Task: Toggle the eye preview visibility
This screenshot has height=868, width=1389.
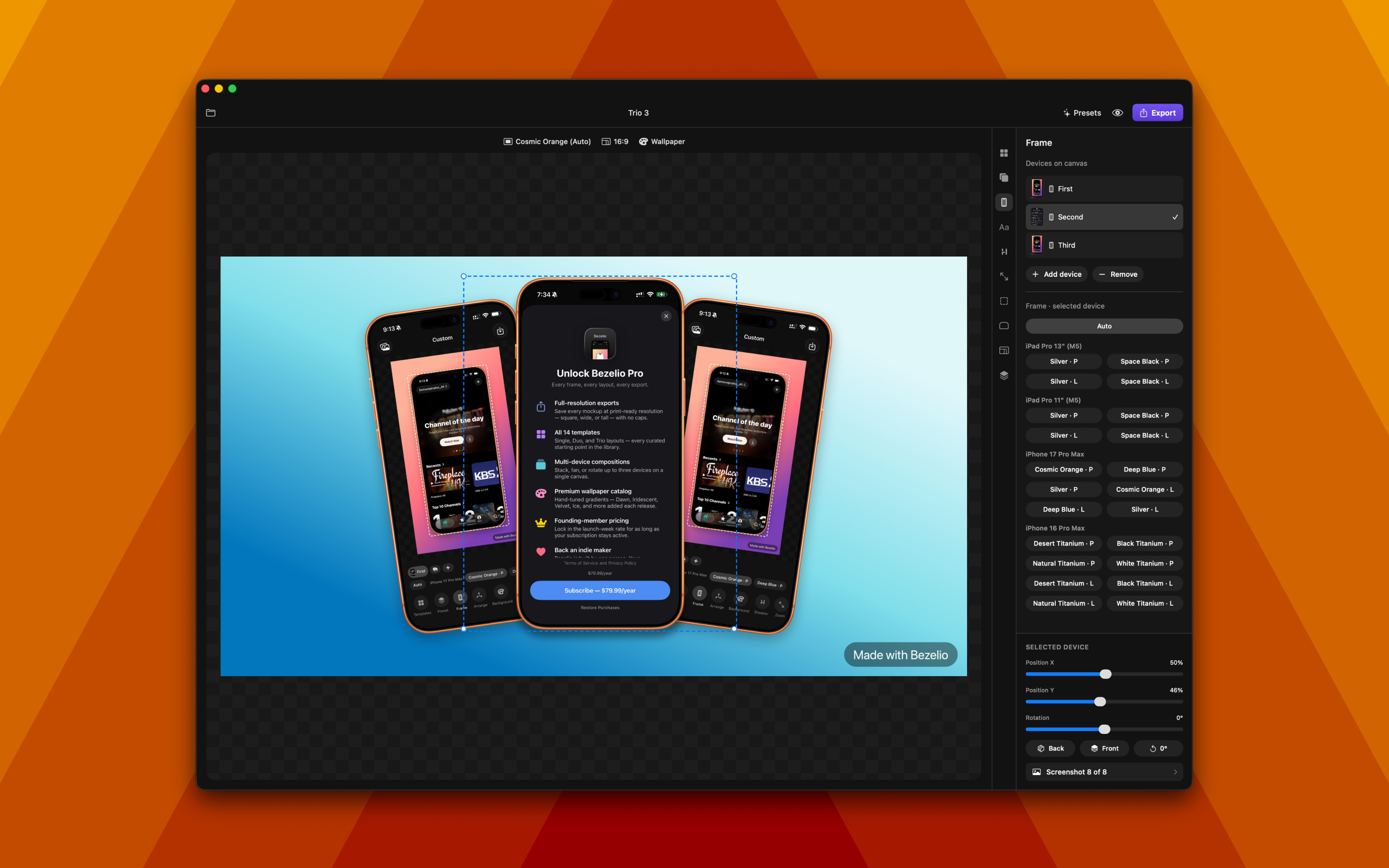Action: [1117, 113]
